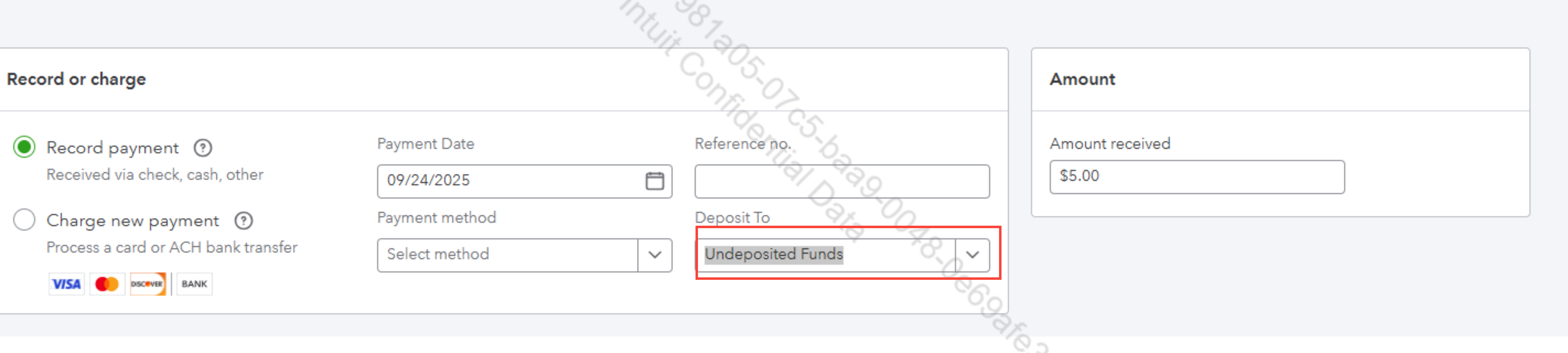Image resolution: width=1568 pixels, height=353 pixels.
Task: Expand the Payment method dropdown arrow
Action: click(655, 255)
